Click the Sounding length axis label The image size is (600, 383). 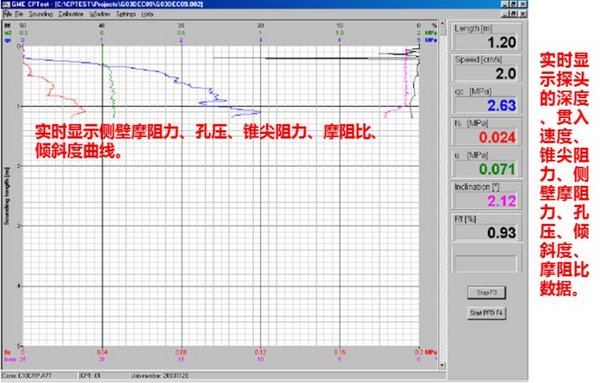[7, 196]
